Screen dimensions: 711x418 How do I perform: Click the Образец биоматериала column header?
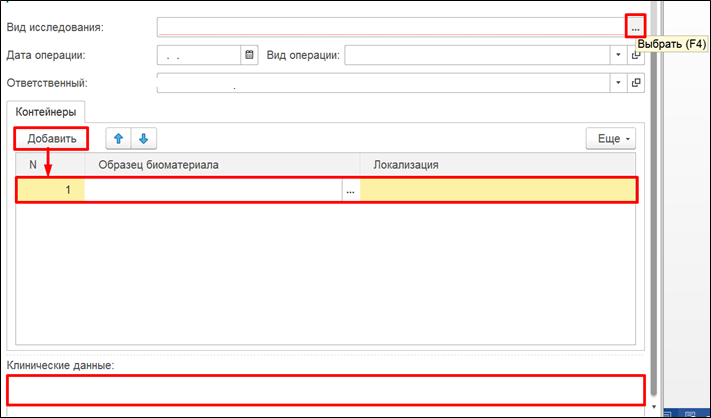221,164
